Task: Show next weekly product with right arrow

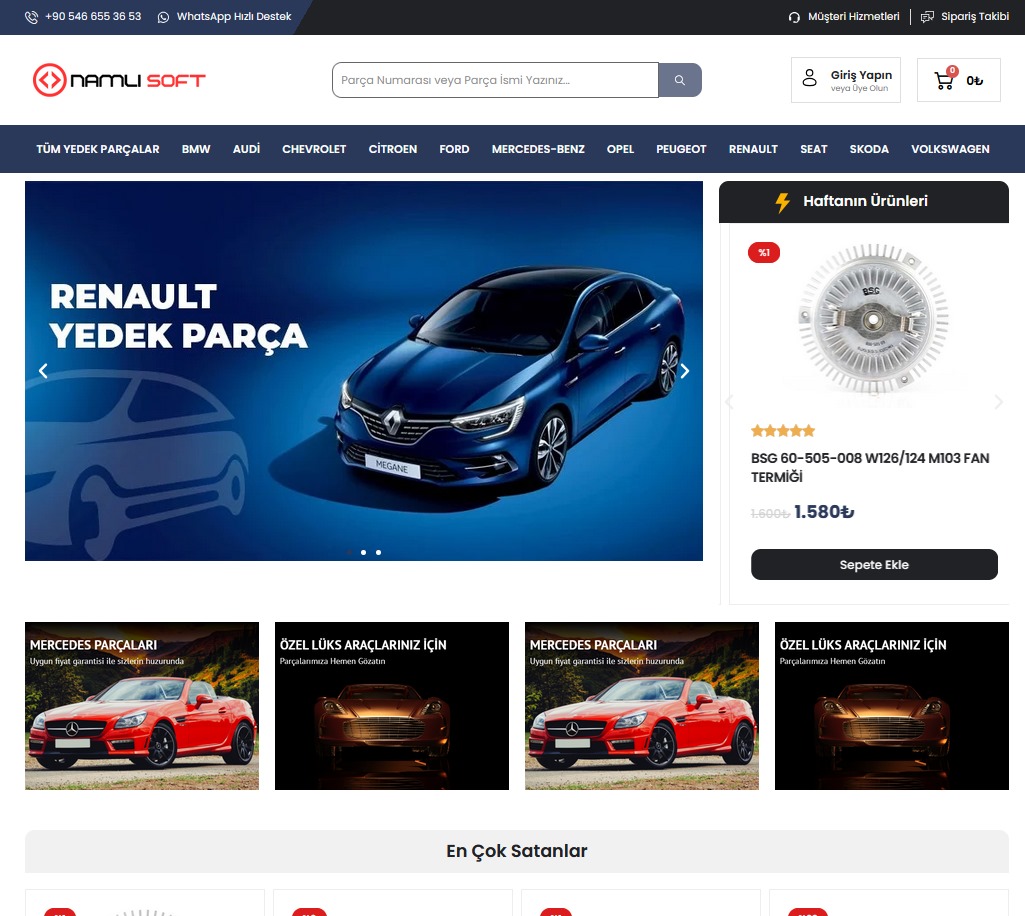Action: [998, 402]
